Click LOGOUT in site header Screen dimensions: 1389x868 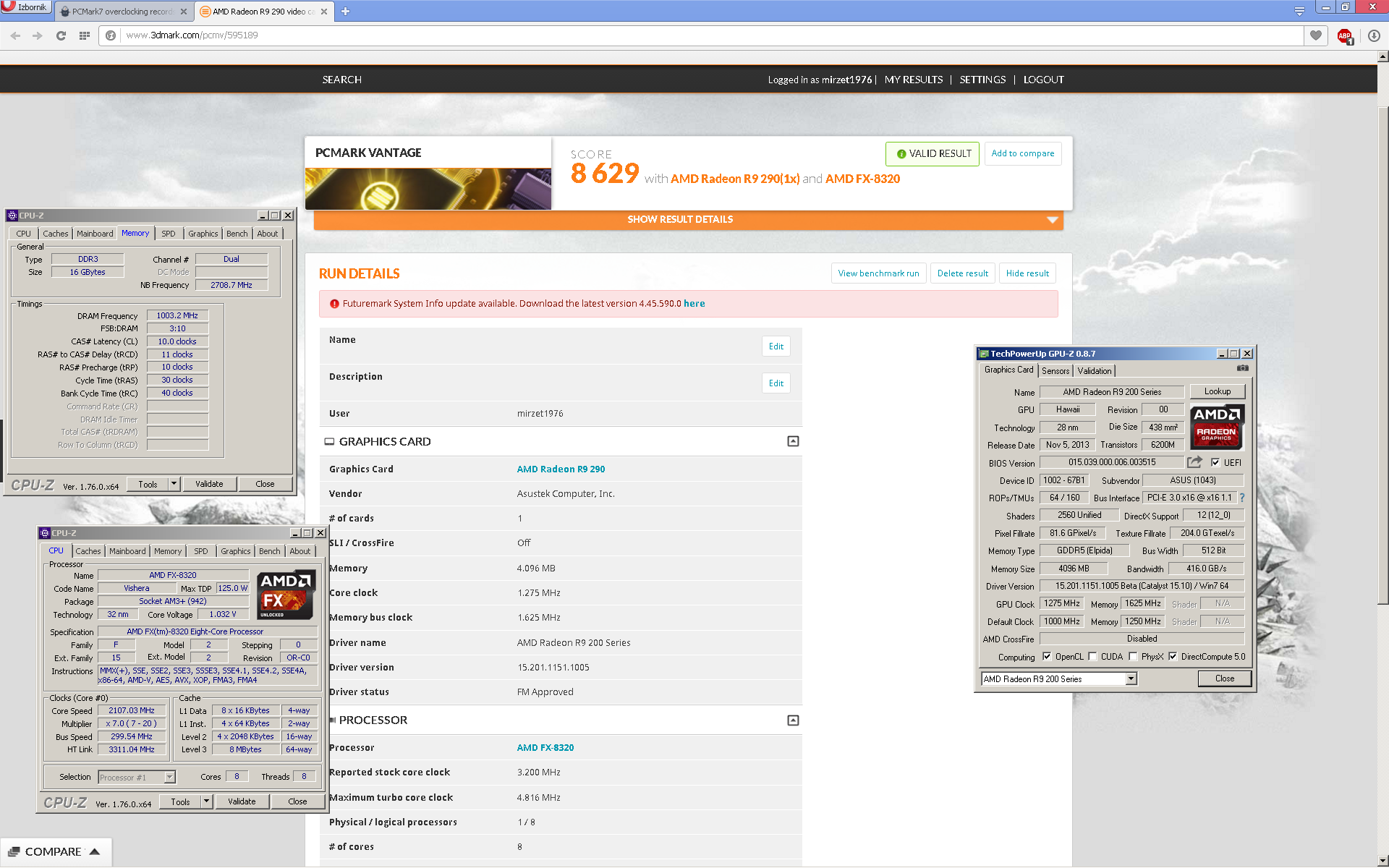pyautogui.click(x=1043, y=80)
